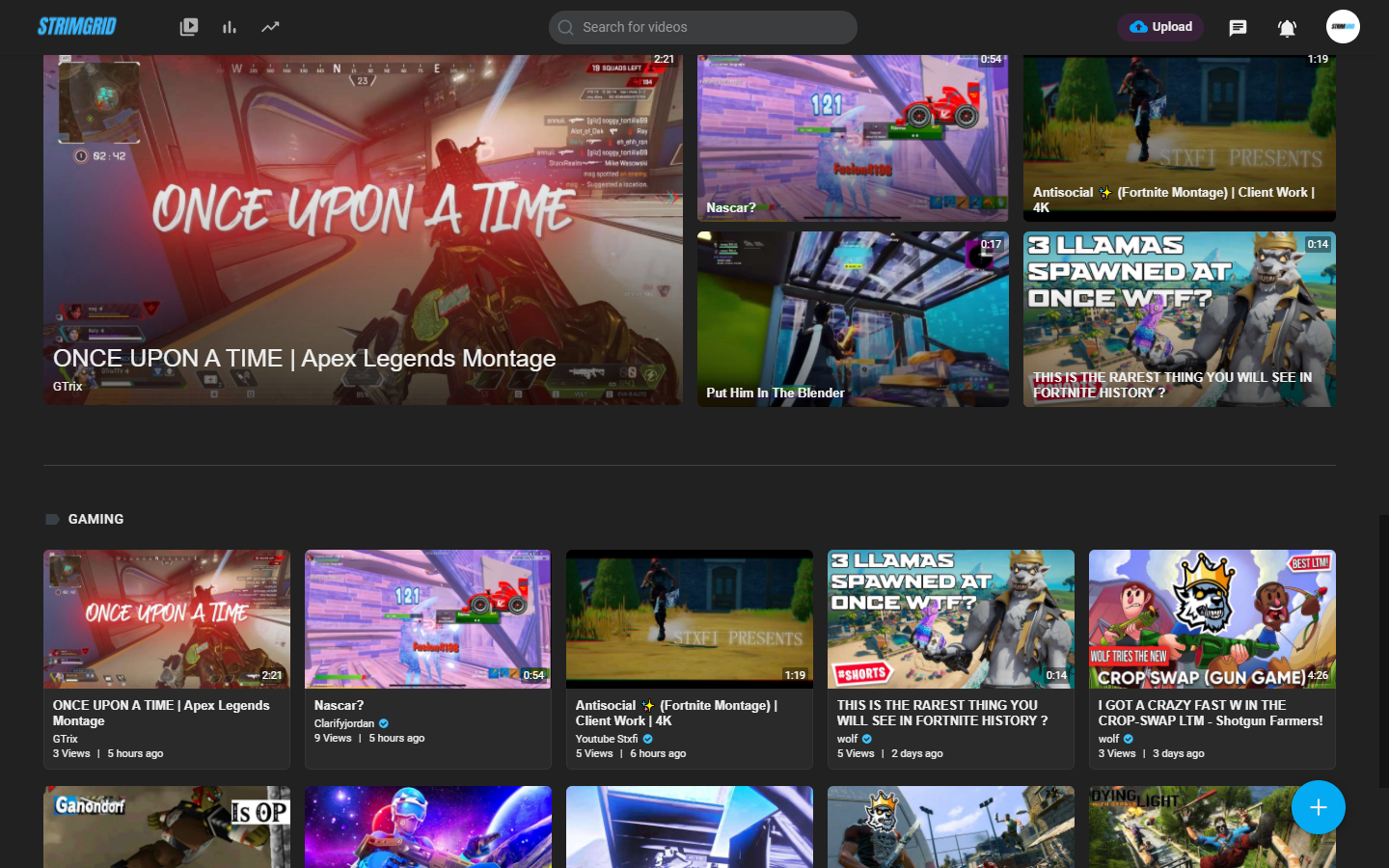Open I GOT A CRAZY FAST W title
This screenshot has width=1389, height=868.
(x=1211, y=713)
